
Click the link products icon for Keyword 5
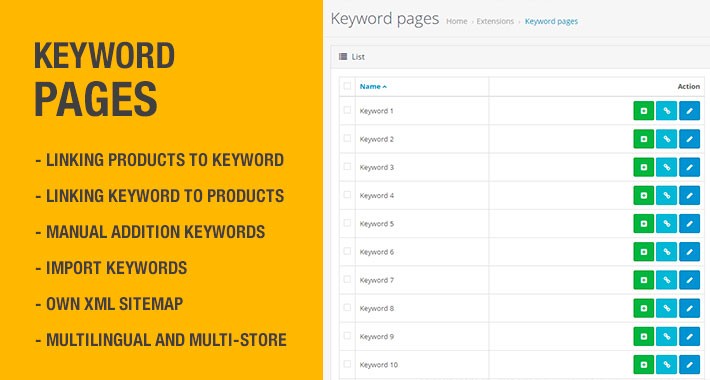pos(667,224)
